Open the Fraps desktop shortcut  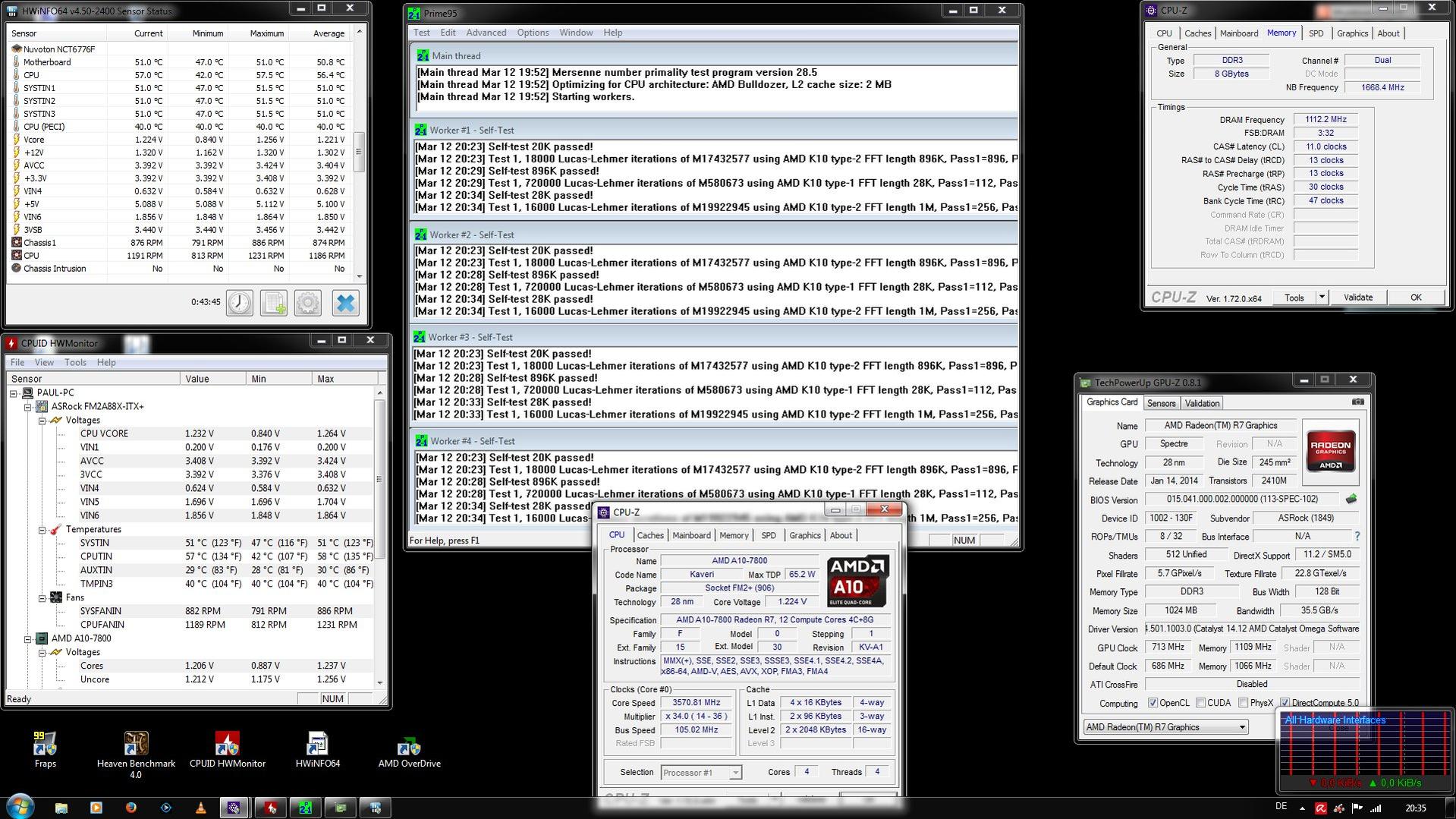[46, 749]
